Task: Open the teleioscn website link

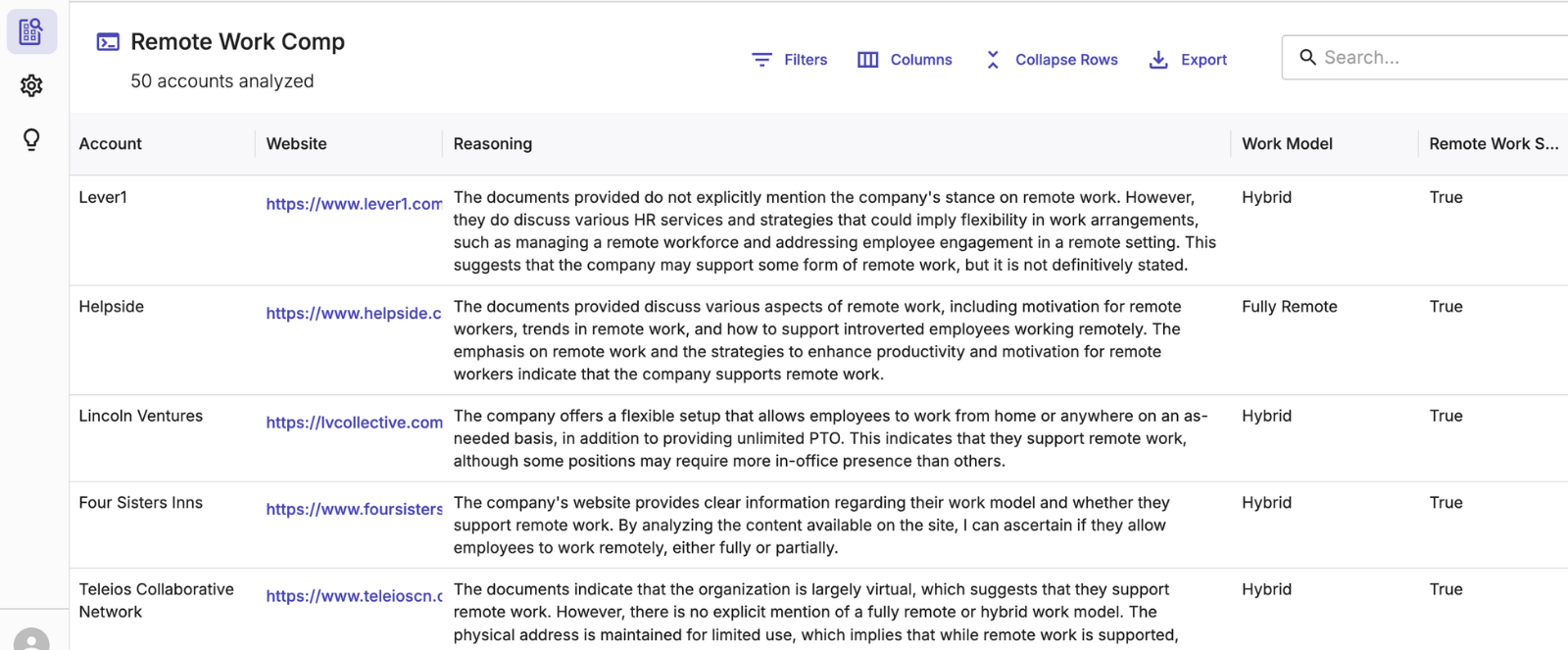Action: pyautogui.click(x=354, y=596)
